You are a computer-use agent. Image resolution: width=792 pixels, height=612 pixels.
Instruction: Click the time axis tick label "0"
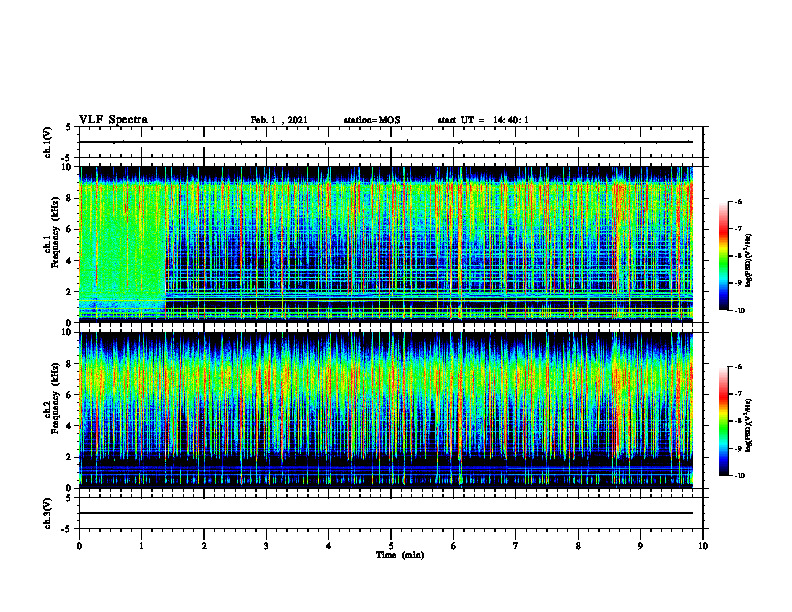79,546
